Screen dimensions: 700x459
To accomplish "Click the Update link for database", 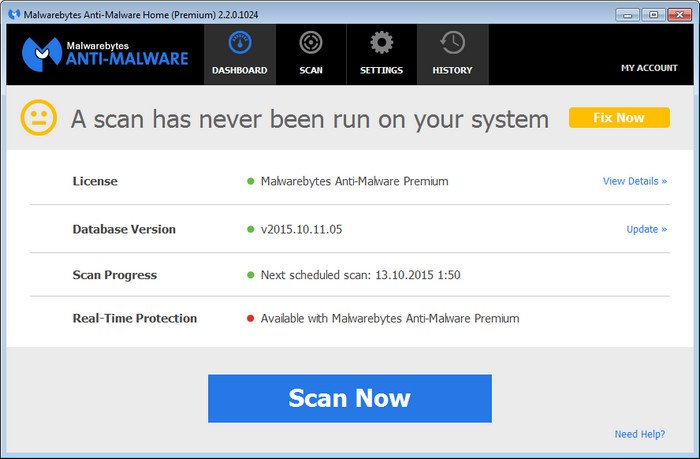I will coord(646,229).
